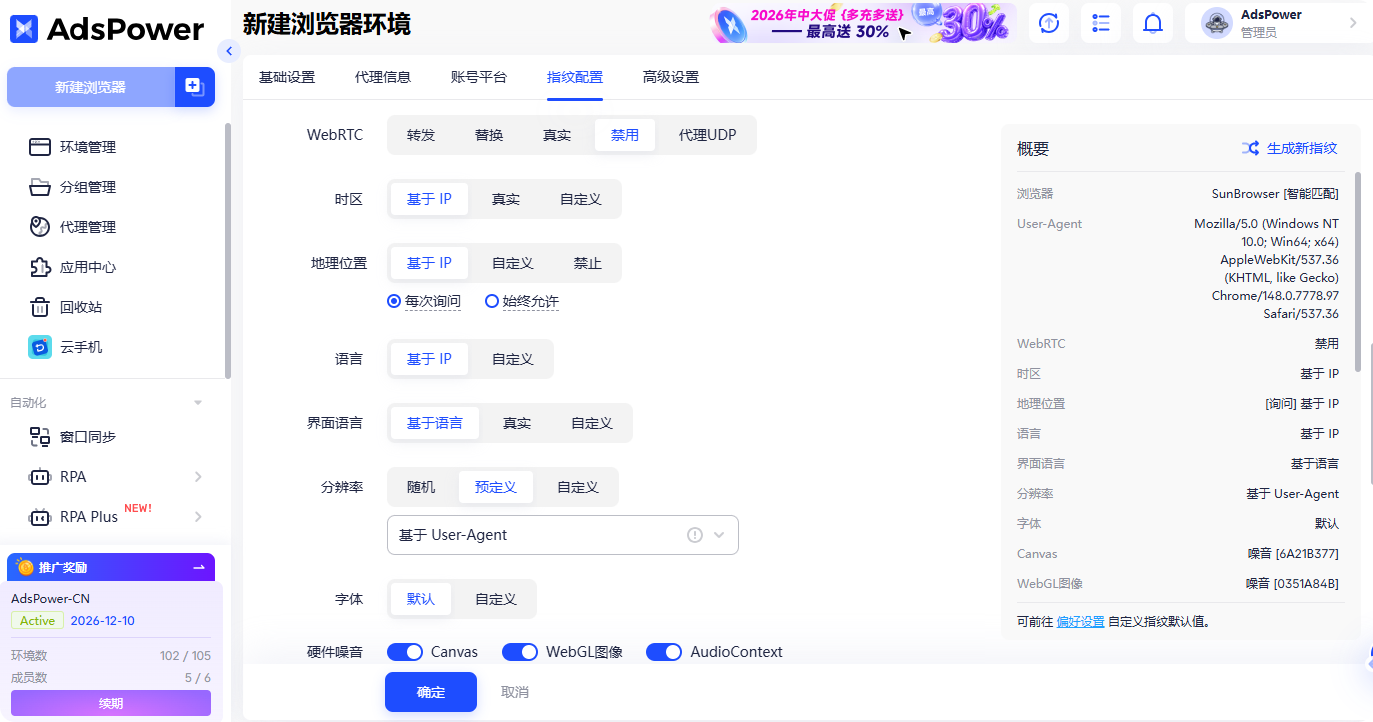
Task: Click the 2026年中大促 promo banner
Action: click(x=863, y=23)
